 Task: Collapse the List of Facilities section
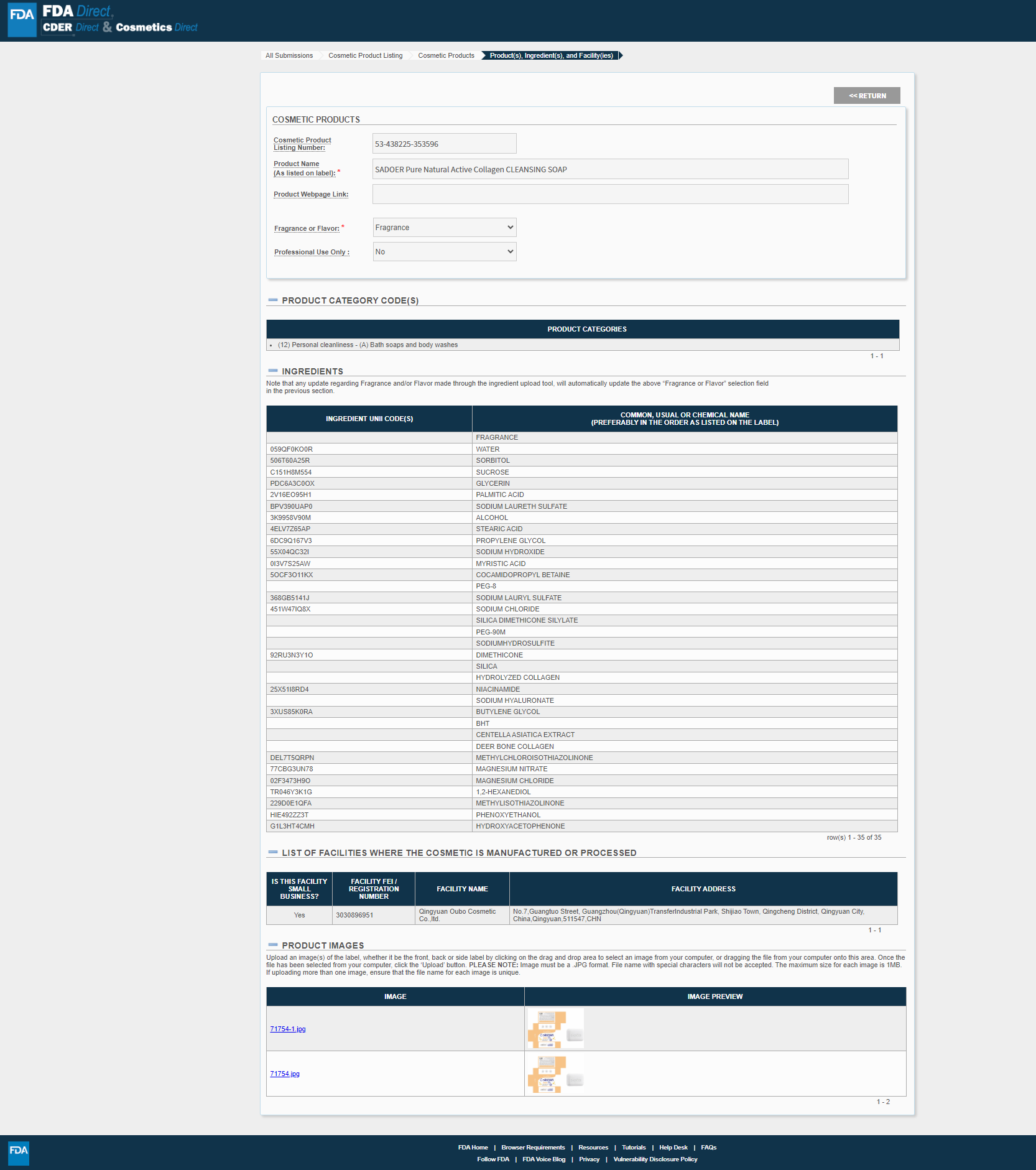(x=272, y=853)
